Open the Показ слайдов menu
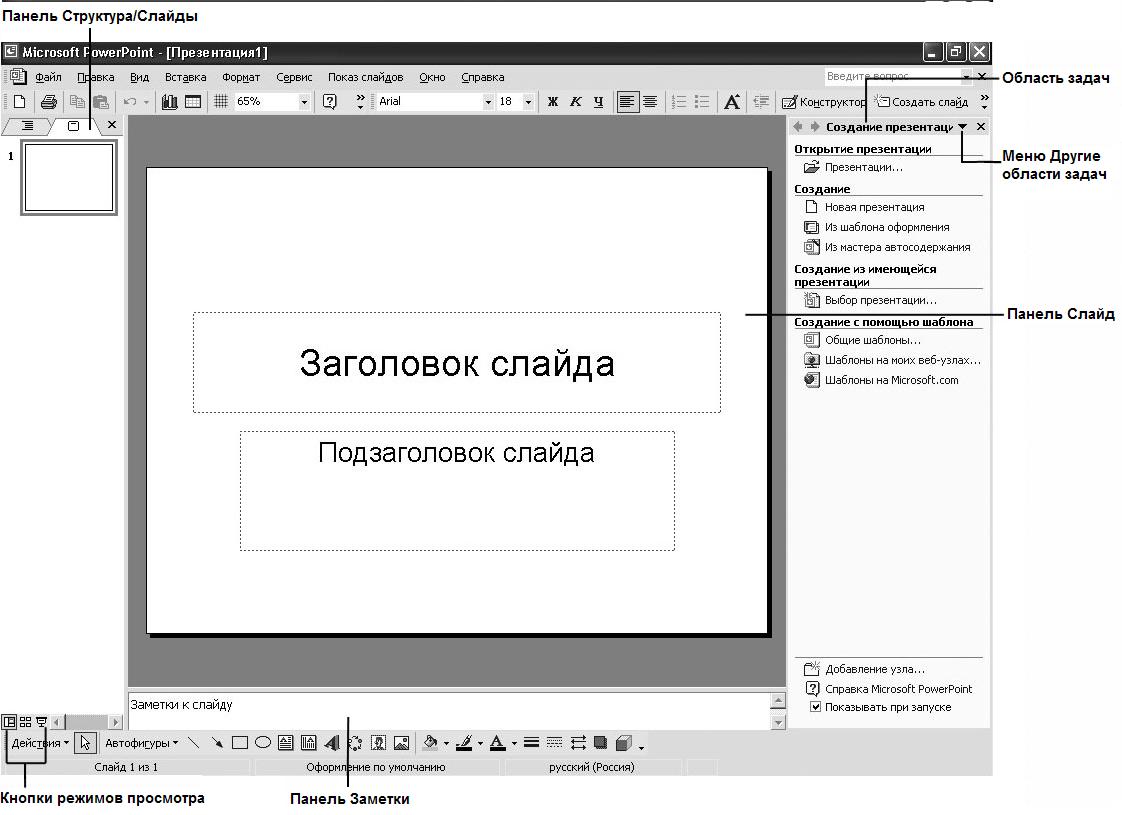This screenshot has height=815, width=1122. tap(366, 77)
